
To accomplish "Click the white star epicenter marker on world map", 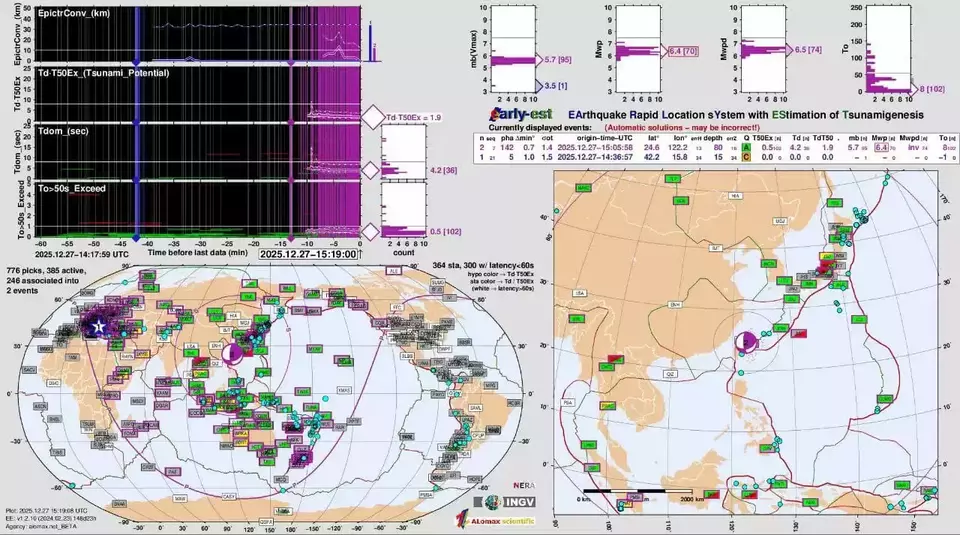I will 98,327.
